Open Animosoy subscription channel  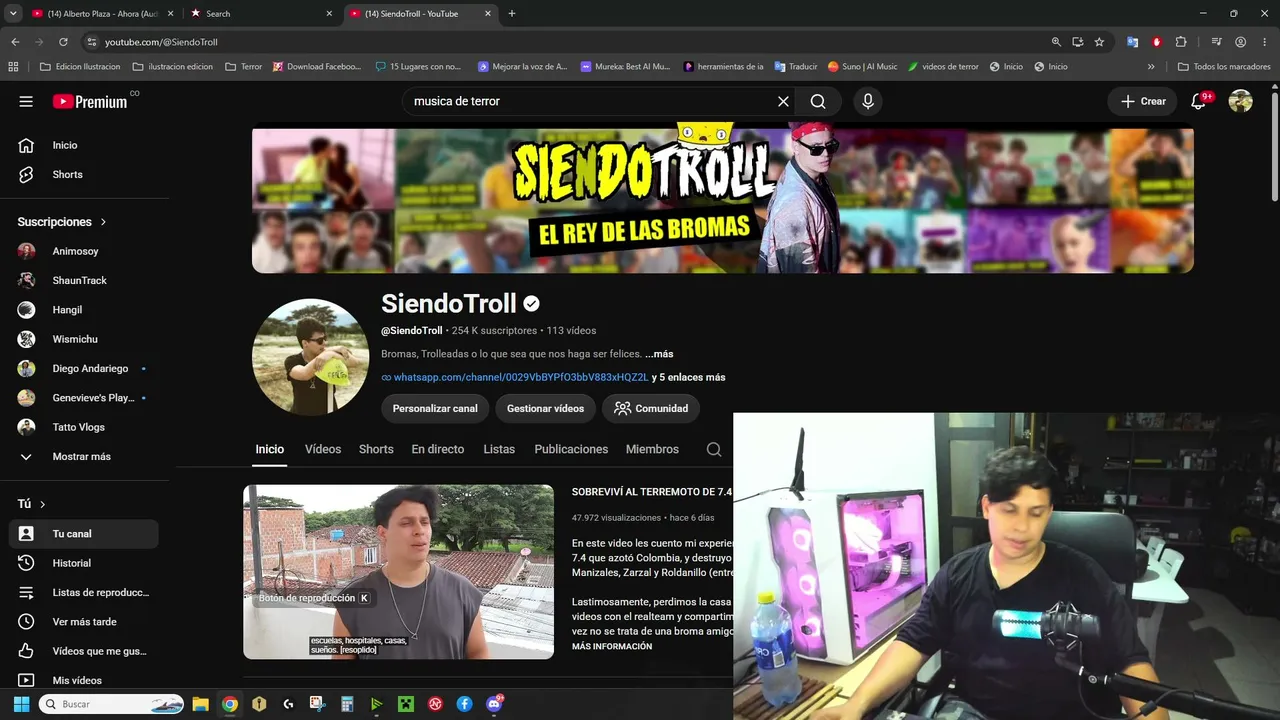[82, 251]
